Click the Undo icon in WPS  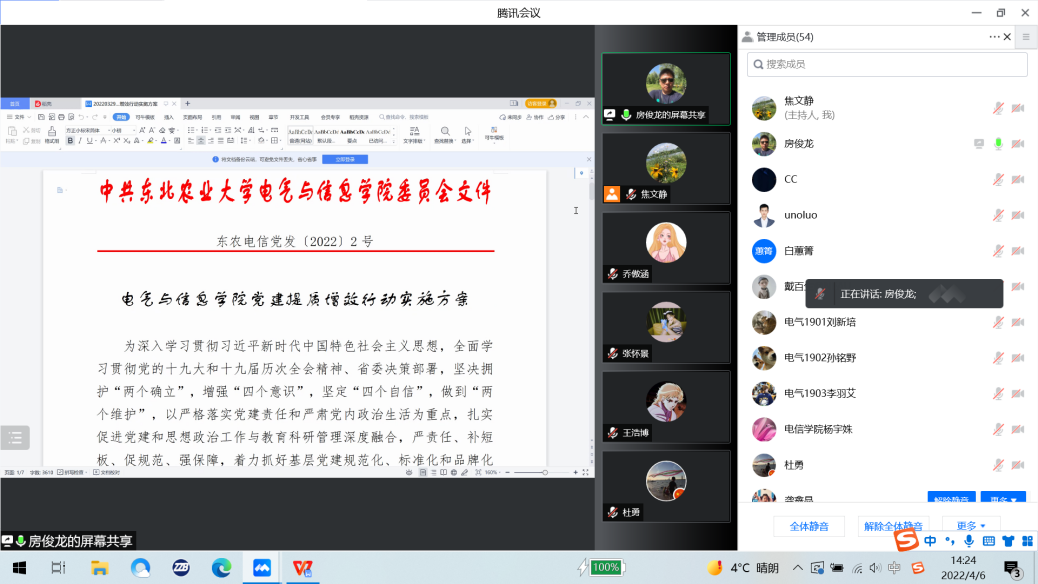[x=80, y=116]
